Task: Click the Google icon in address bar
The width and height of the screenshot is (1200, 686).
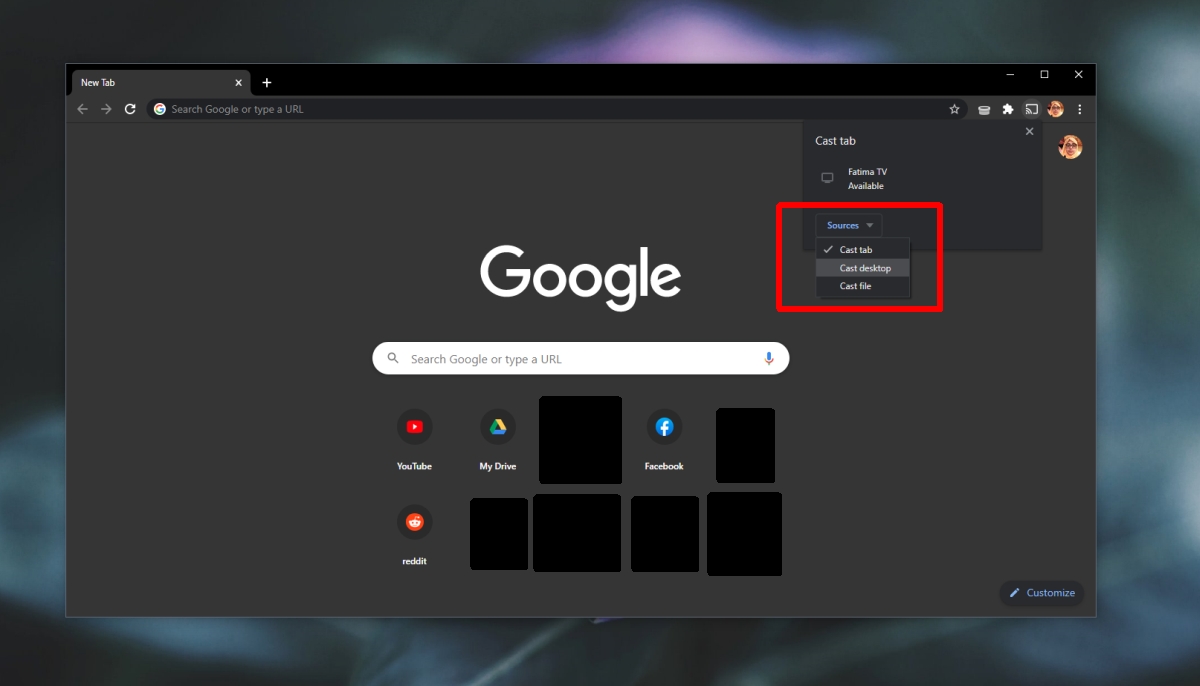Action: [x=160, y=109]
